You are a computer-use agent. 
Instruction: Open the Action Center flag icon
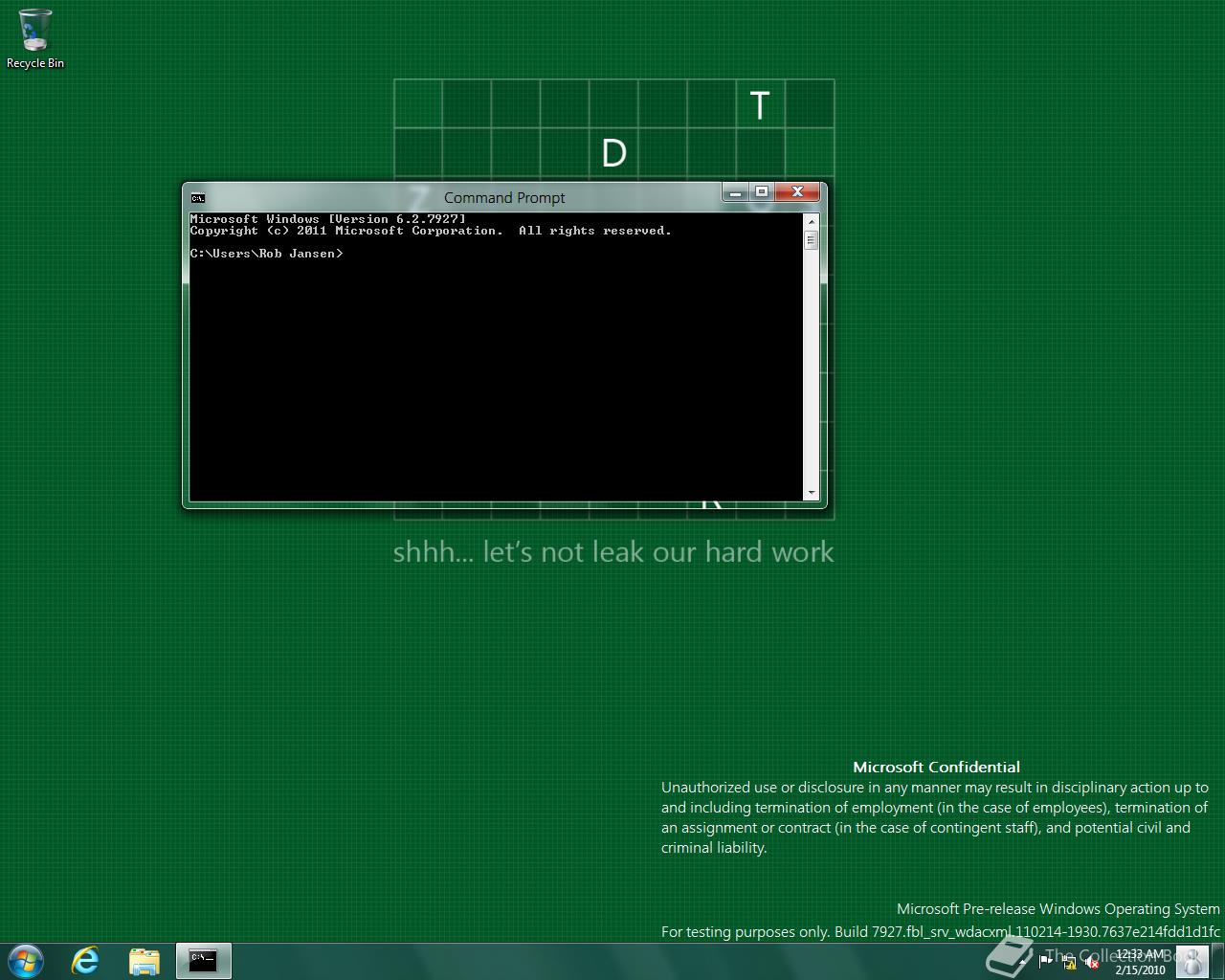tap(1045, 962)
